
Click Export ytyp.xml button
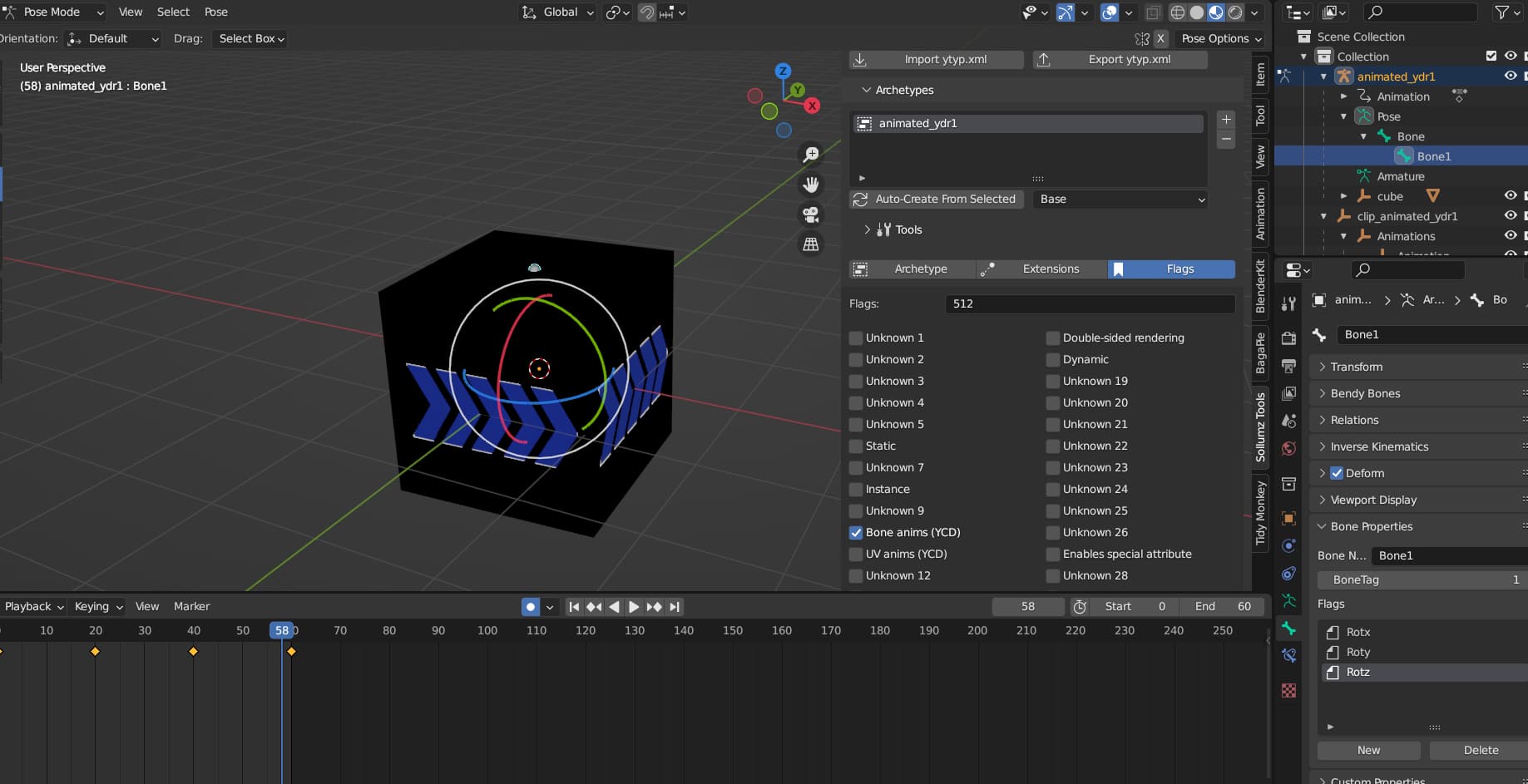[1120, 60]
